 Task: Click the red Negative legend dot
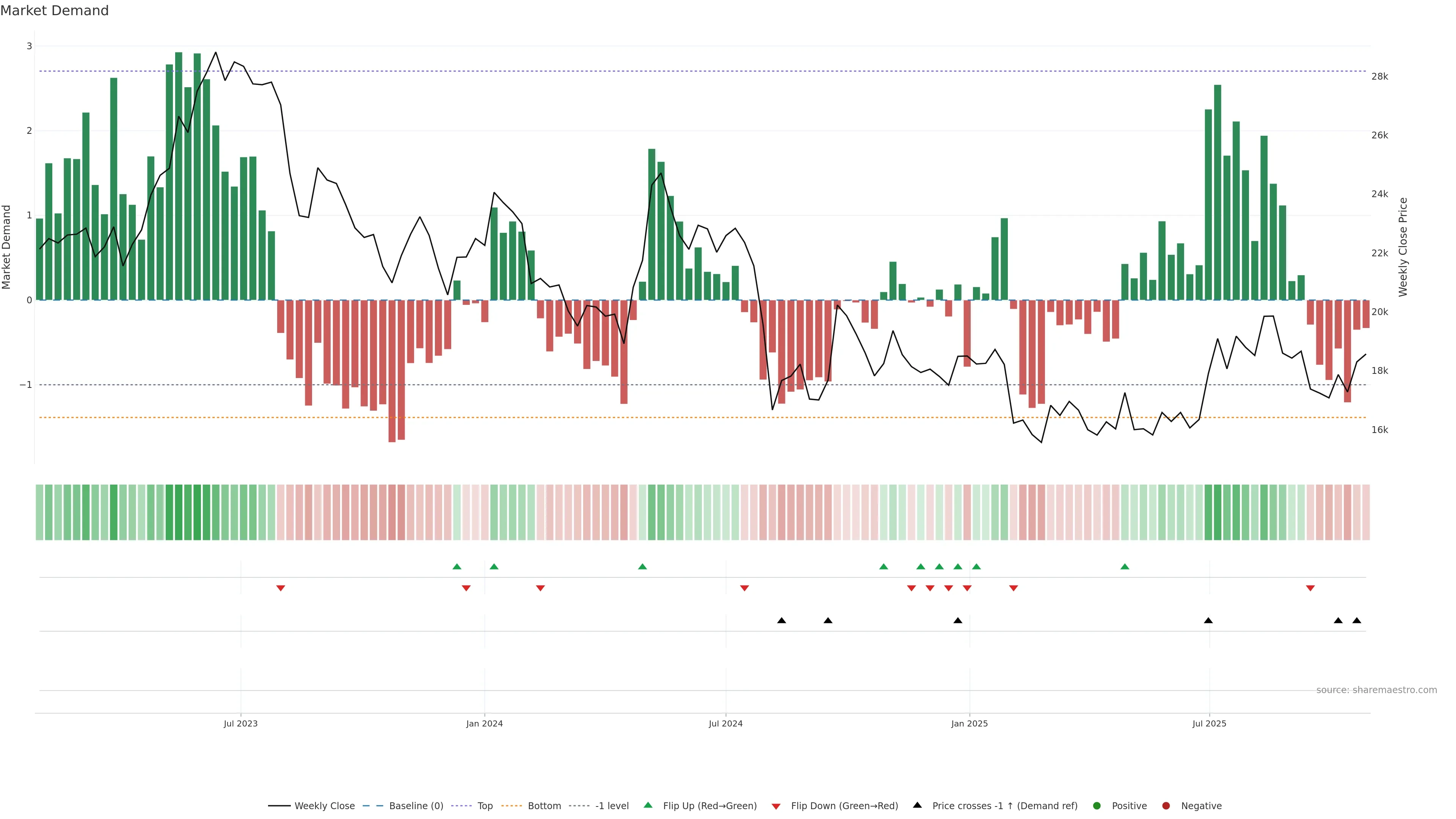pos(1166,806)
